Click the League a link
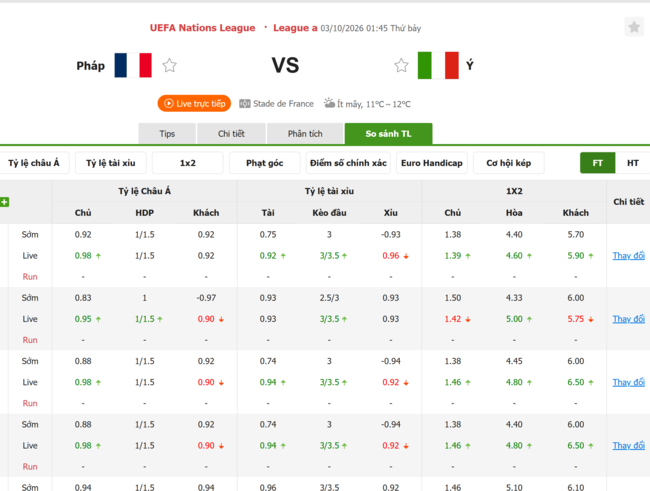Viewport: 650px width, 491px height. point(295,28)
